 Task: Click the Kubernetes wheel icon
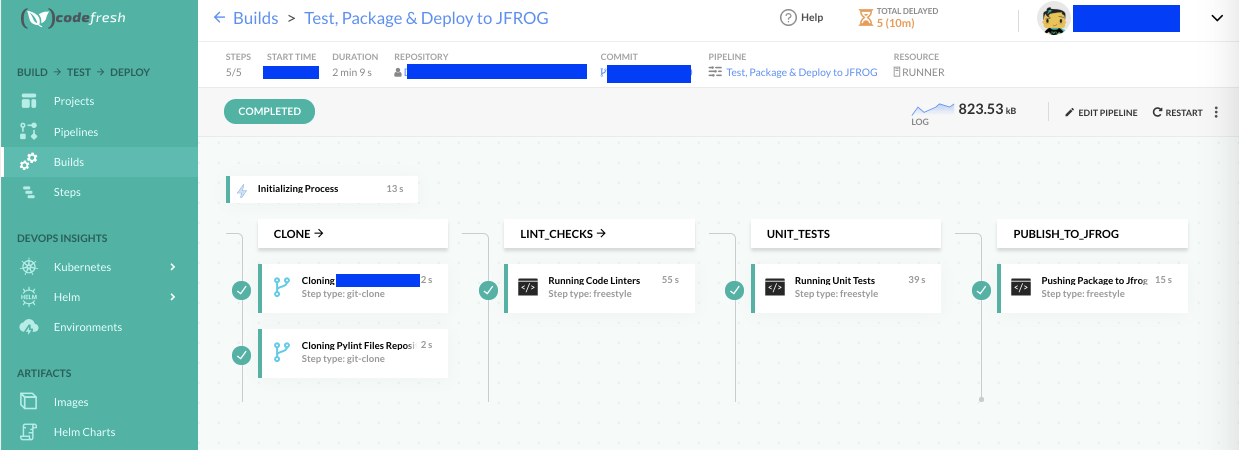(x=29, y=267)
